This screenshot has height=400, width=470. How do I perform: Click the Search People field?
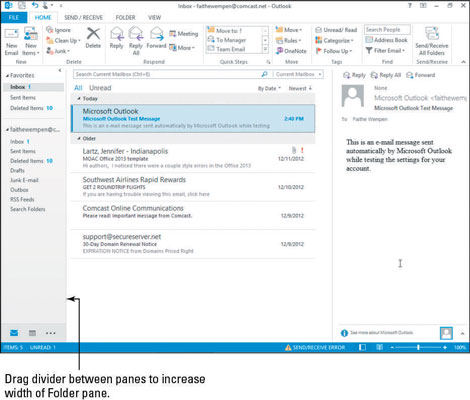click(387, 30)
